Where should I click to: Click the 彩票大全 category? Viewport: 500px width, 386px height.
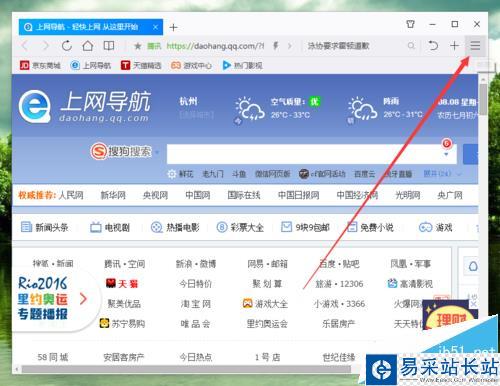(x=240, y=227)
